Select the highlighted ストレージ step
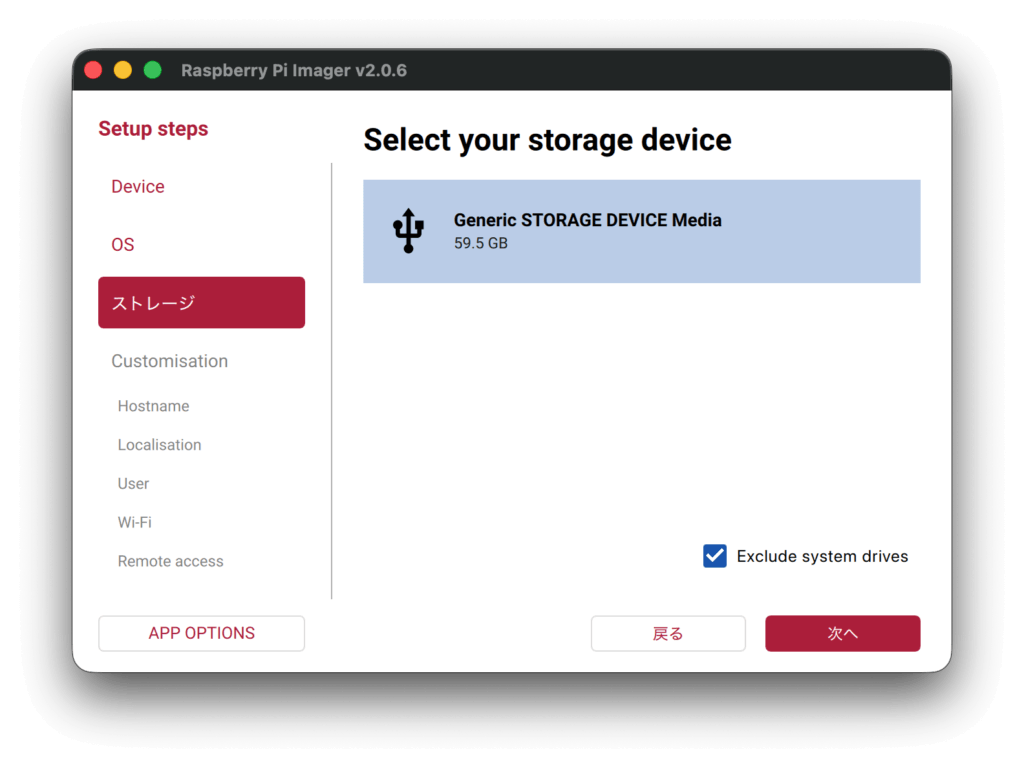 (201, 303)
